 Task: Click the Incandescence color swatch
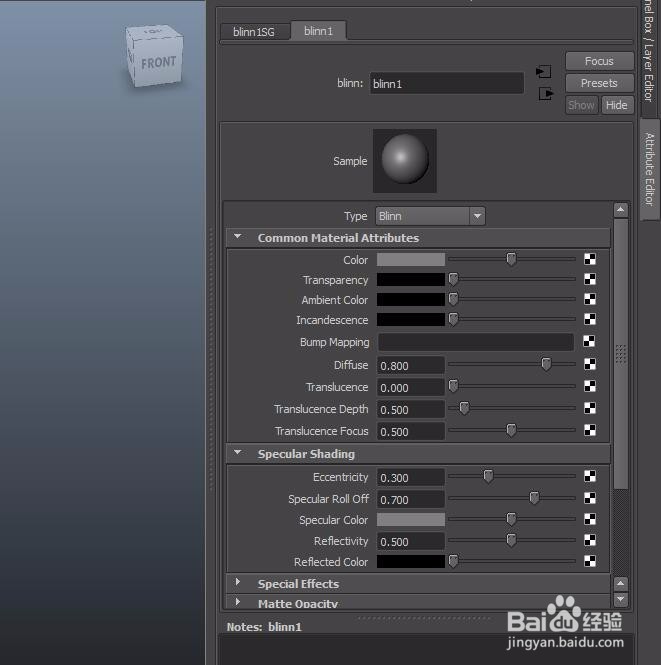coord(411,319)
